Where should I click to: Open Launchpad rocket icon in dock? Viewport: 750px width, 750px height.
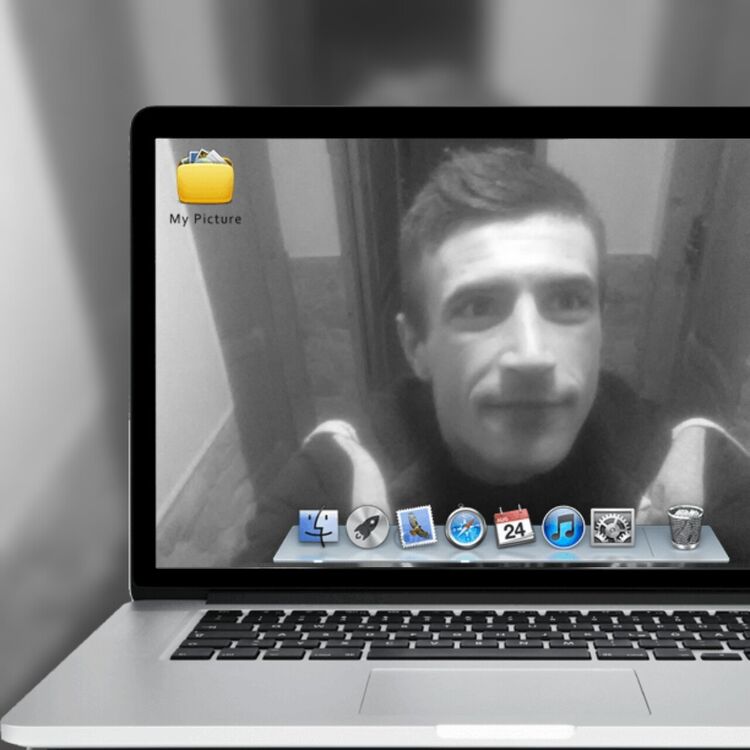click(x=367, y=527)
